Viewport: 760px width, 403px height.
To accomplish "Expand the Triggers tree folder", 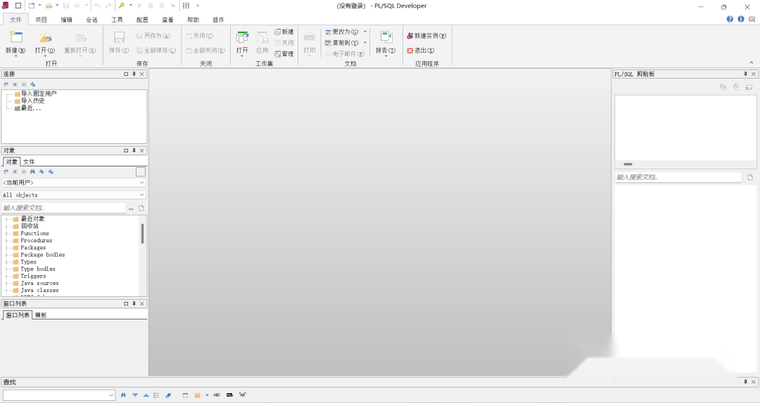I will pos(6,276).
